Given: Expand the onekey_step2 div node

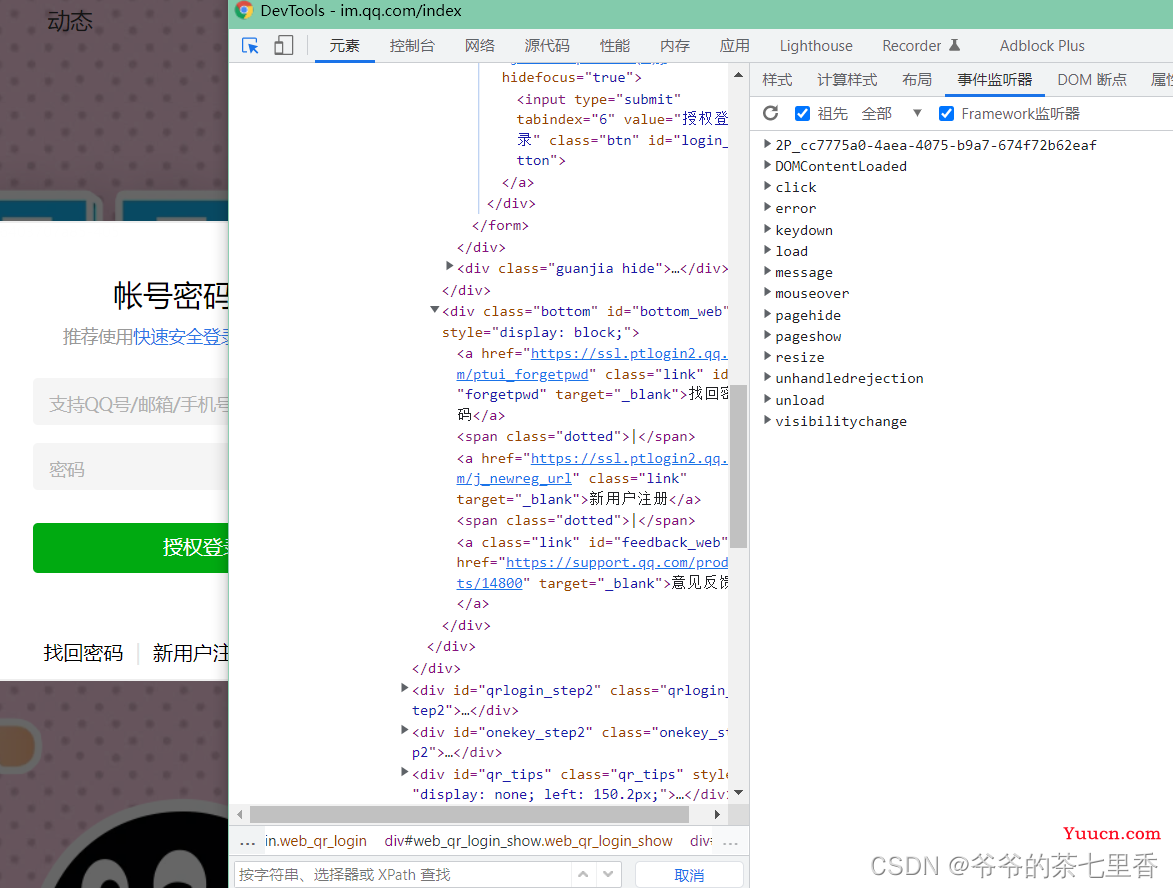Looking at the screenshot, I should [404, 730].
